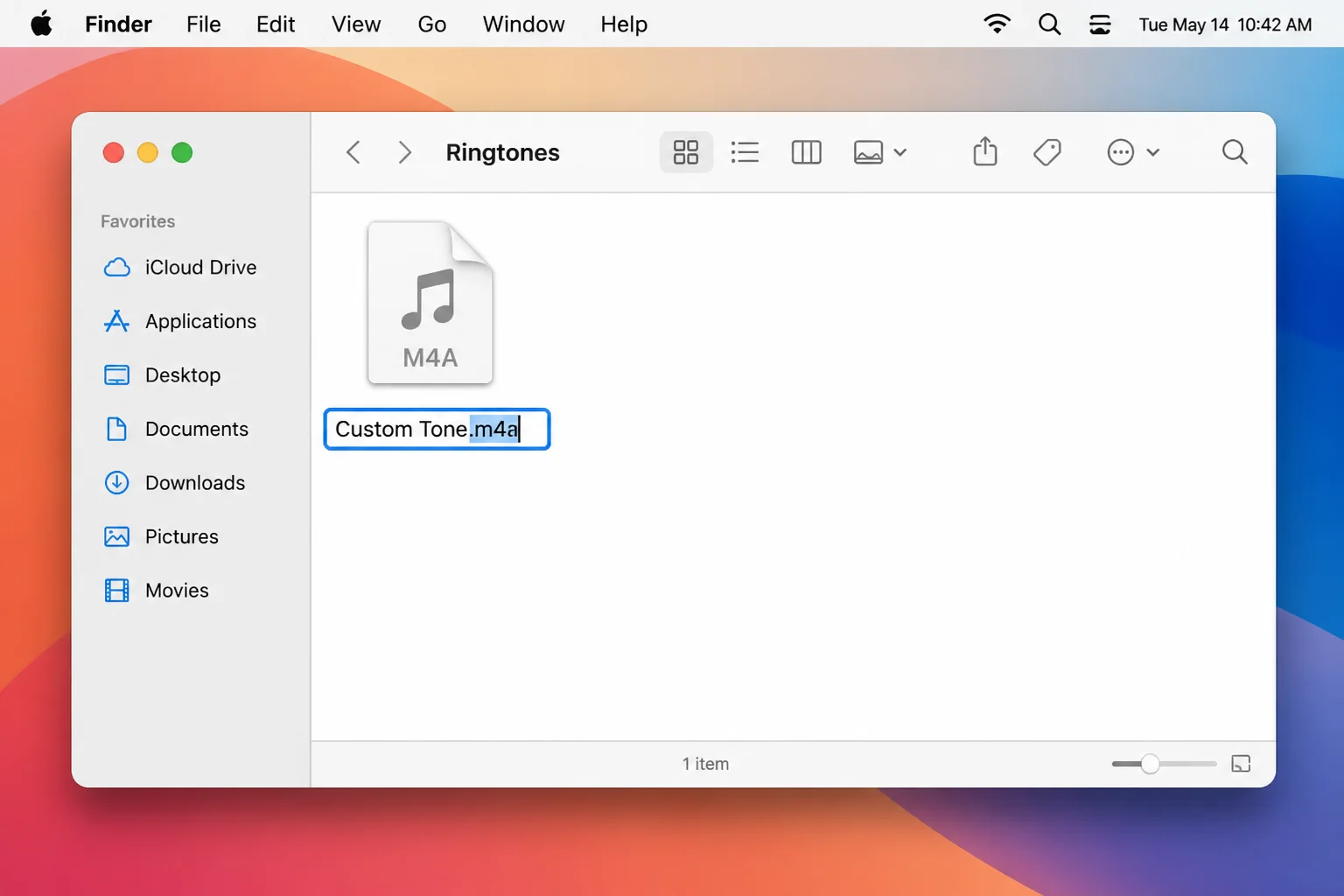Open the Tags toolbar button

click(x=1047, y=152)
